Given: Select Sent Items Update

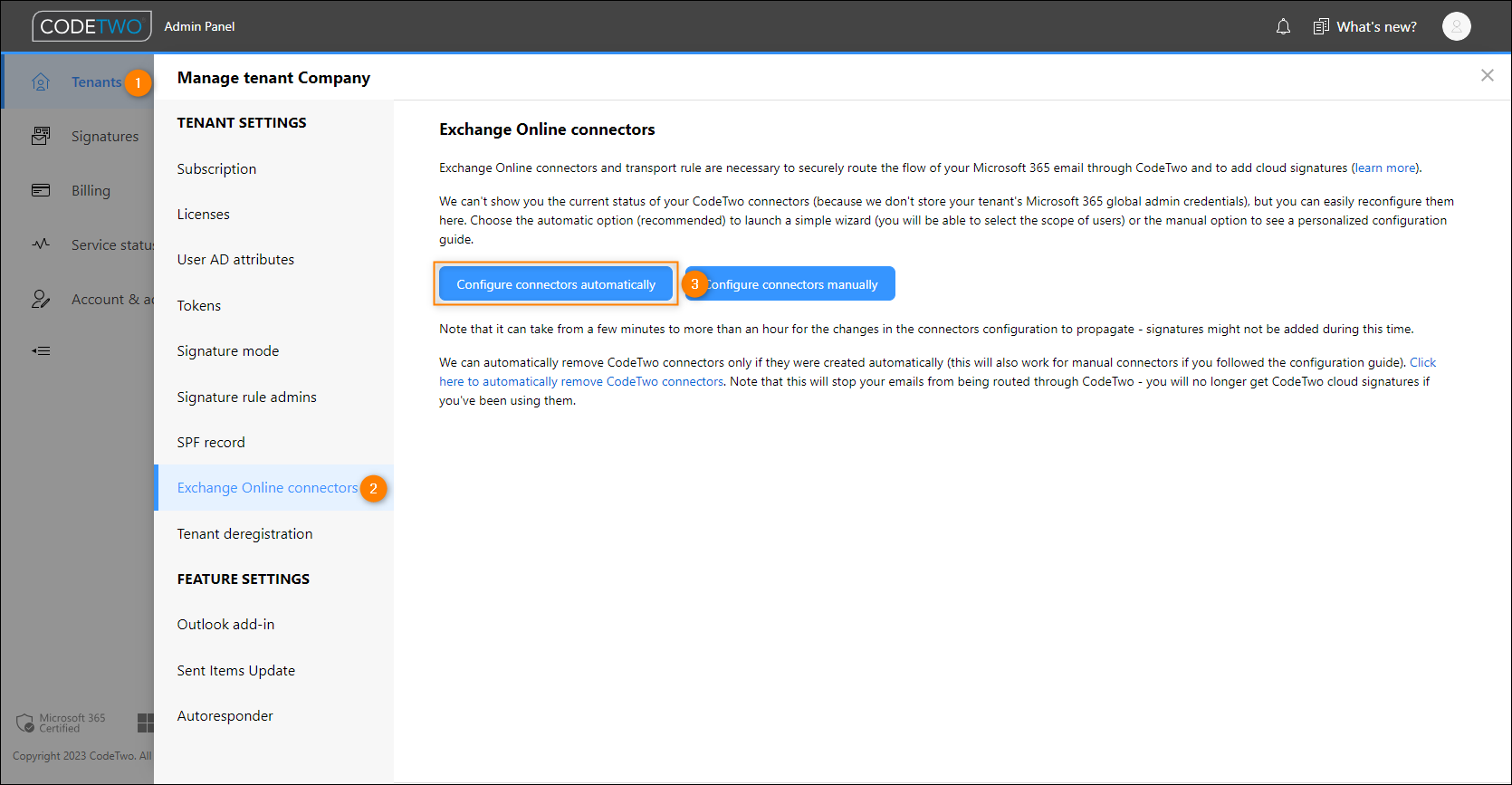Looking at the screenshot, I should pyautogui.click(x=236, y=671).
